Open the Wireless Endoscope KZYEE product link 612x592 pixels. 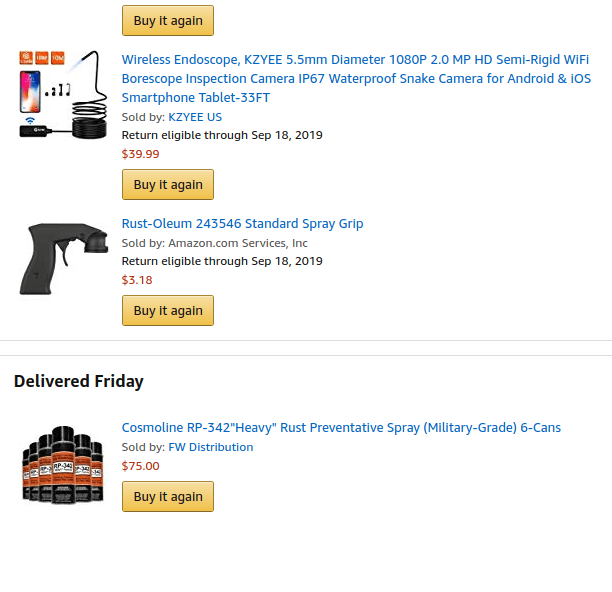coord(355,78)
